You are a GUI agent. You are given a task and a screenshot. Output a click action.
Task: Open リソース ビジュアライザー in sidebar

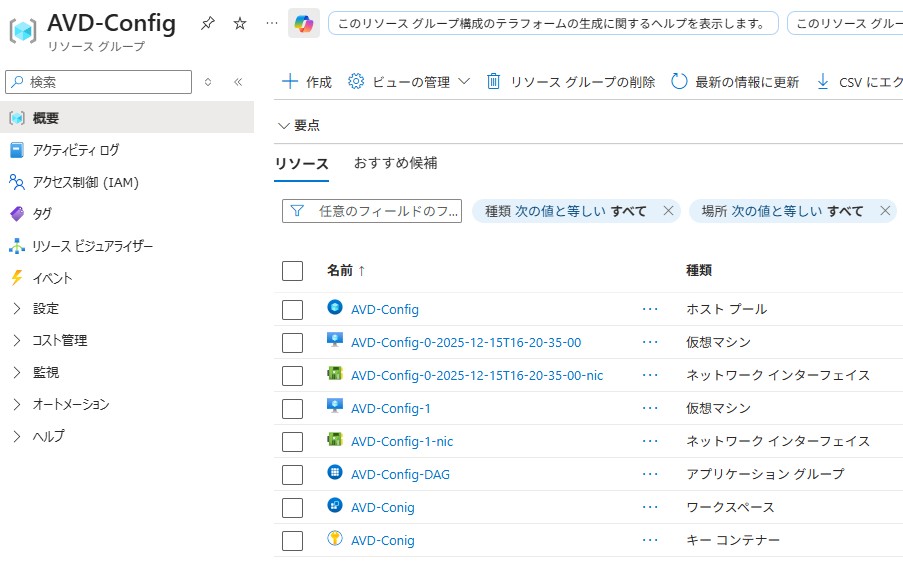coord(92,246)
